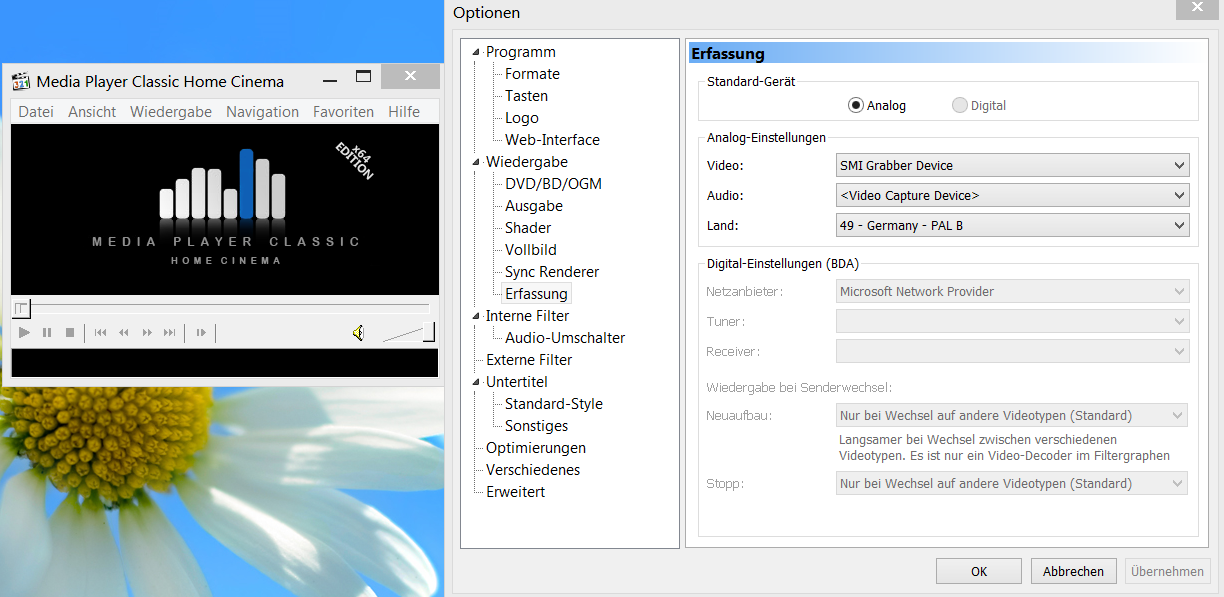Confirm the options with the OK button

979,571
